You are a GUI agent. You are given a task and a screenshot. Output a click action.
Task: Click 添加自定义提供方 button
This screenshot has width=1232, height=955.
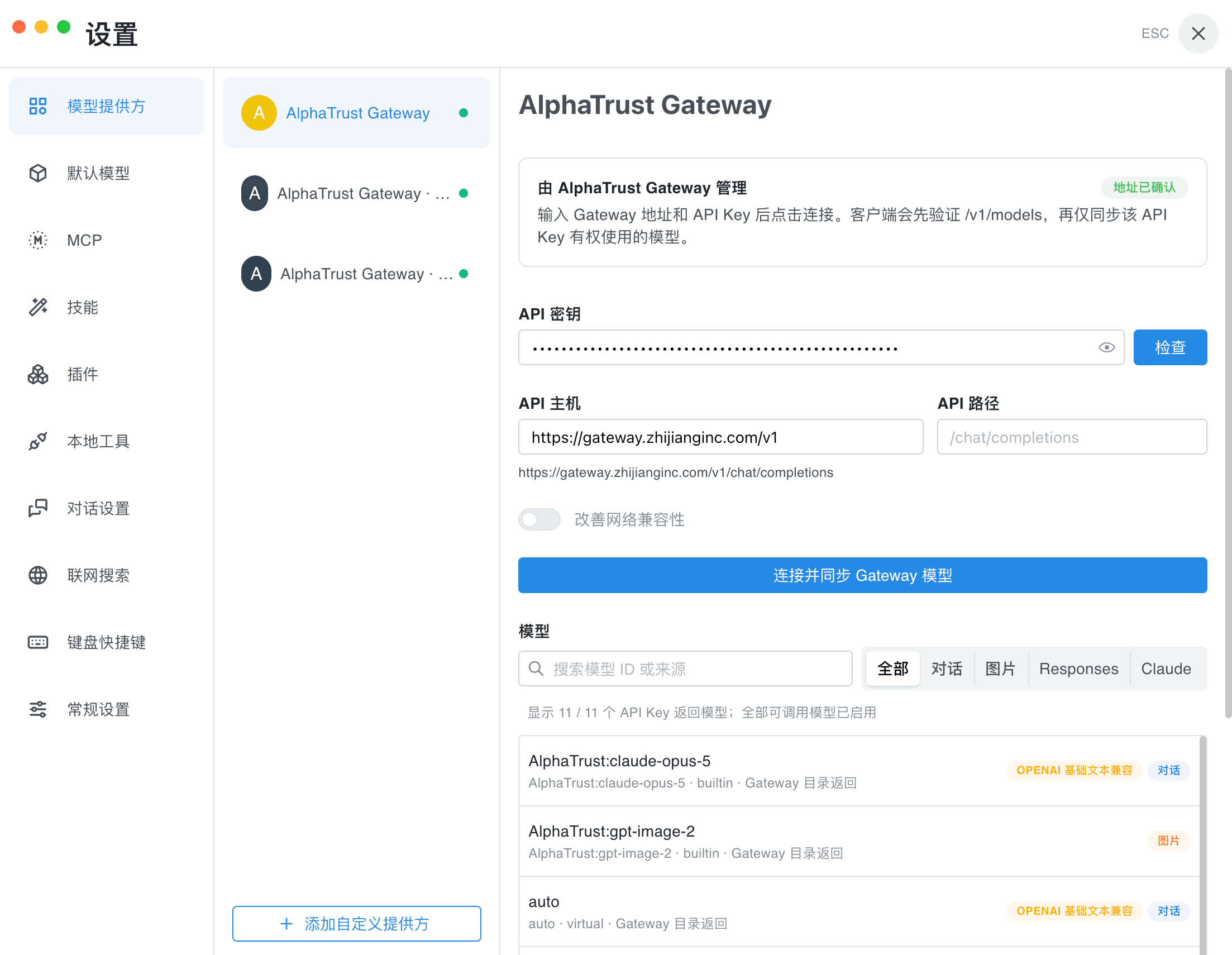(356, 923)
